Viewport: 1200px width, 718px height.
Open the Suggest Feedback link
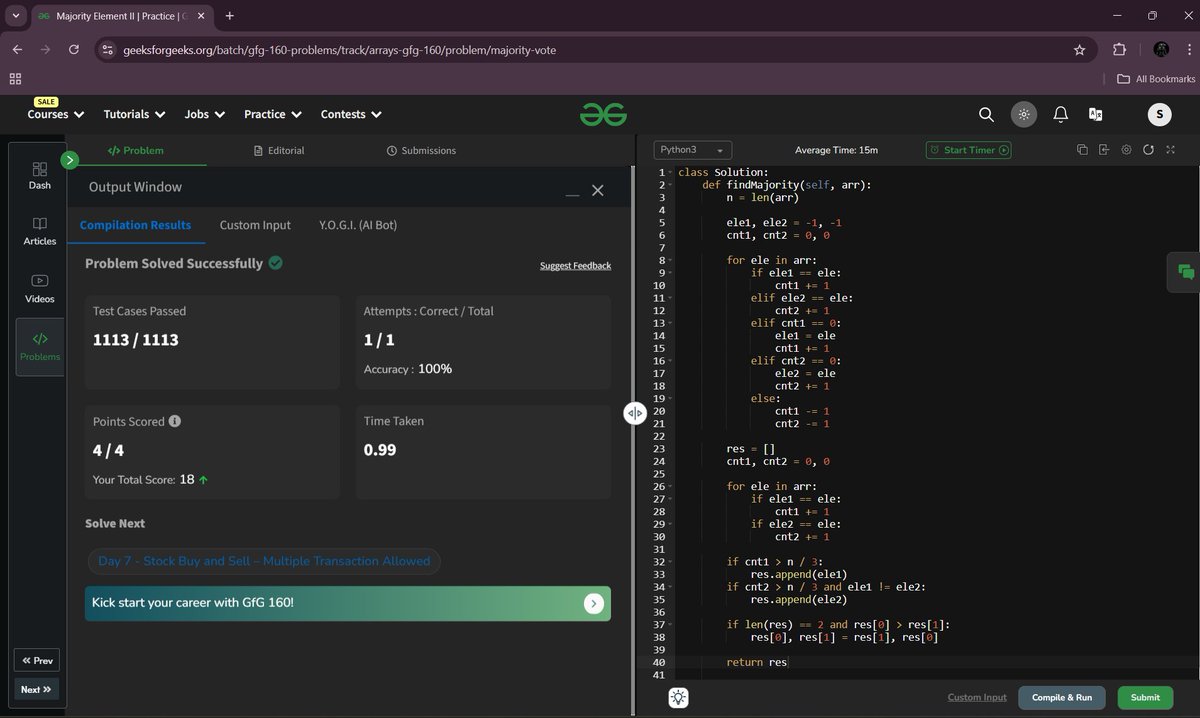click(575, 265)
